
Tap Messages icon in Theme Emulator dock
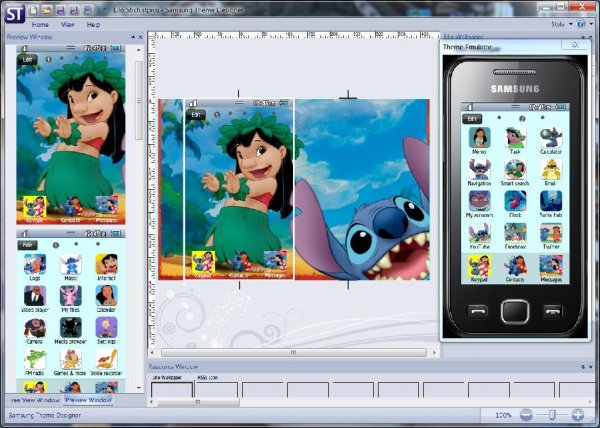[551, 268]
